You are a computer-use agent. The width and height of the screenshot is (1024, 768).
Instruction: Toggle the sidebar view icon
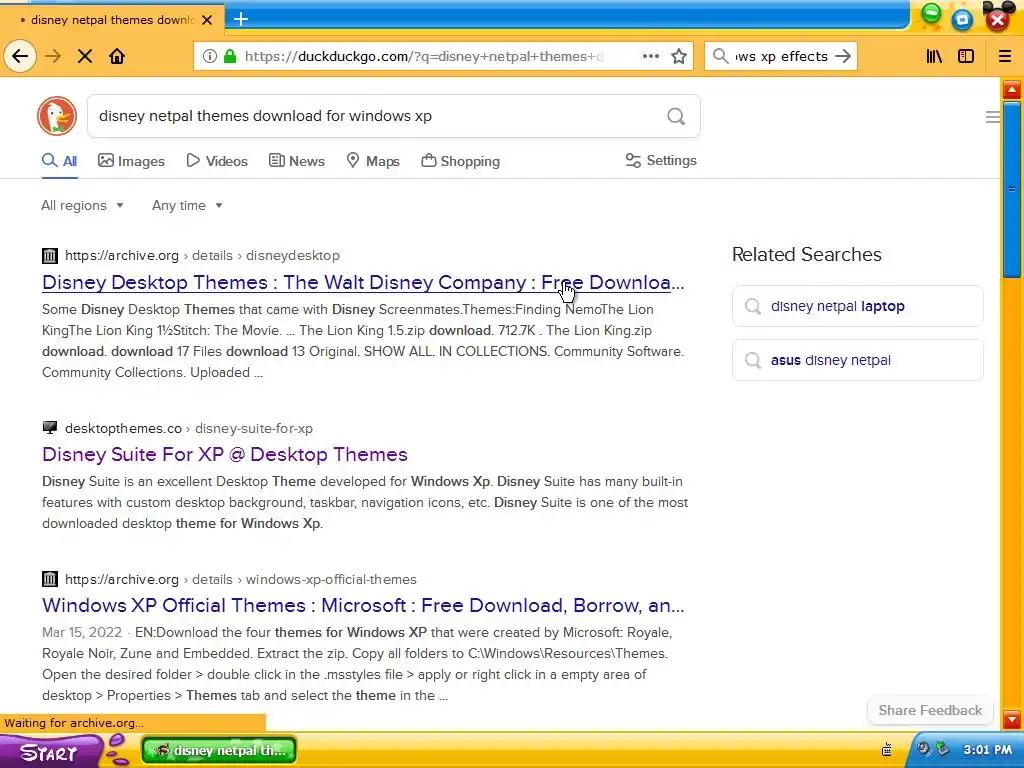coord(966,56)
